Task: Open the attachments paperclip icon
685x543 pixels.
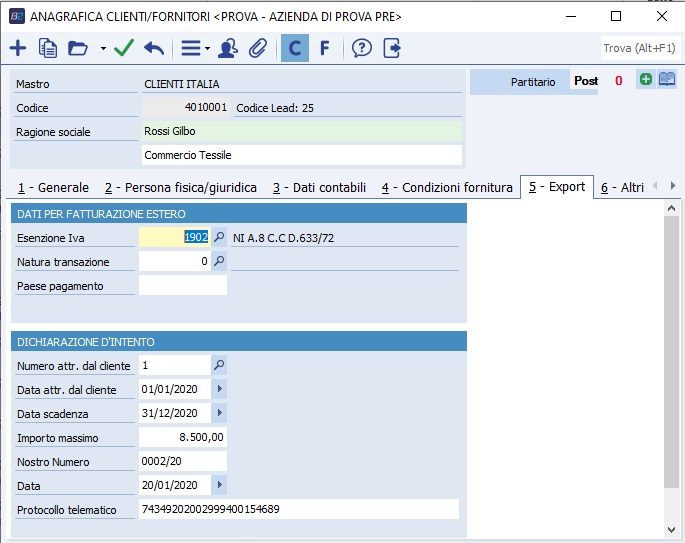Action: coord(258,48)
